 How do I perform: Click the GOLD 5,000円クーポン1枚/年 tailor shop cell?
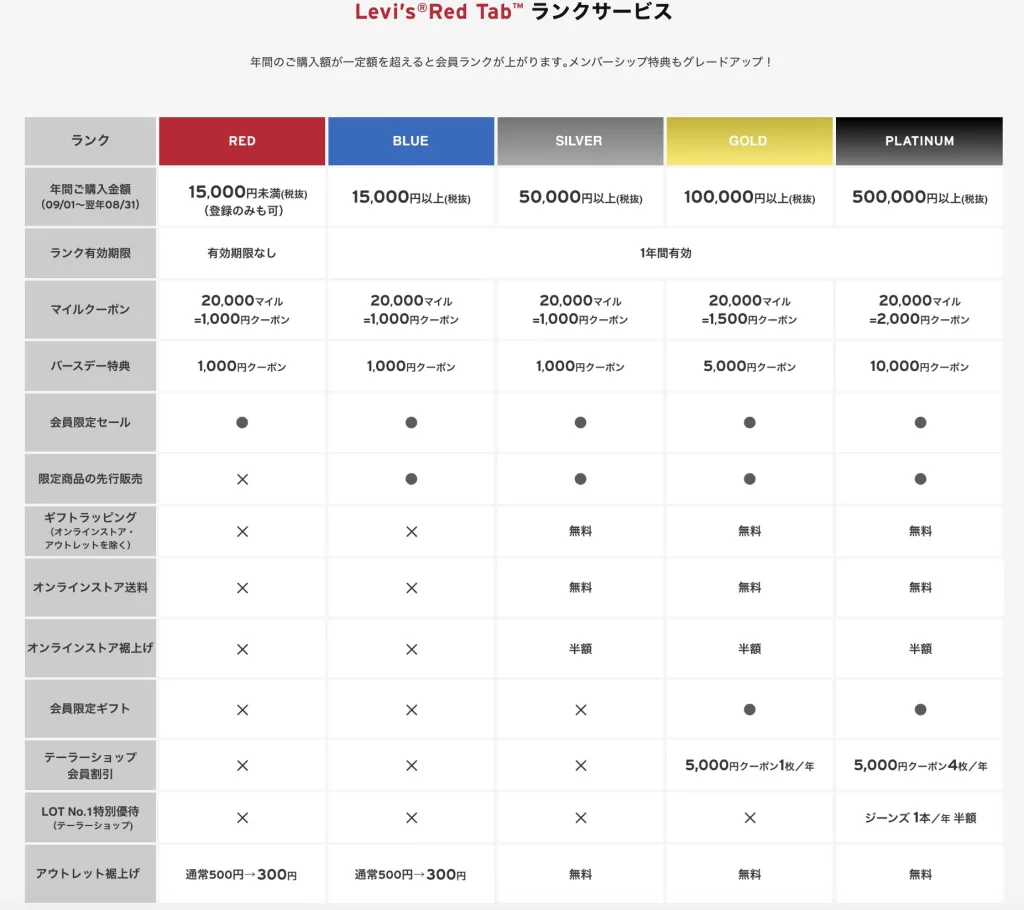tap(749, 766)
